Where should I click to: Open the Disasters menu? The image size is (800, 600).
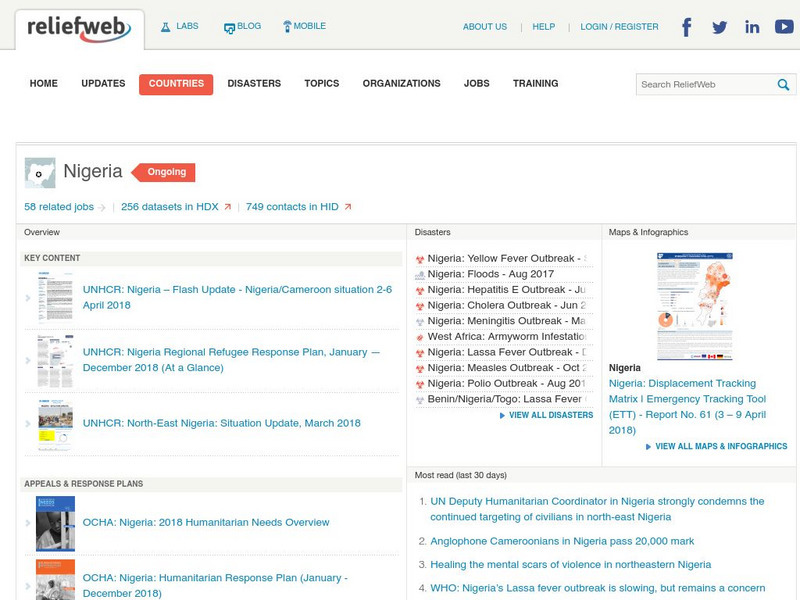(254, 84)
